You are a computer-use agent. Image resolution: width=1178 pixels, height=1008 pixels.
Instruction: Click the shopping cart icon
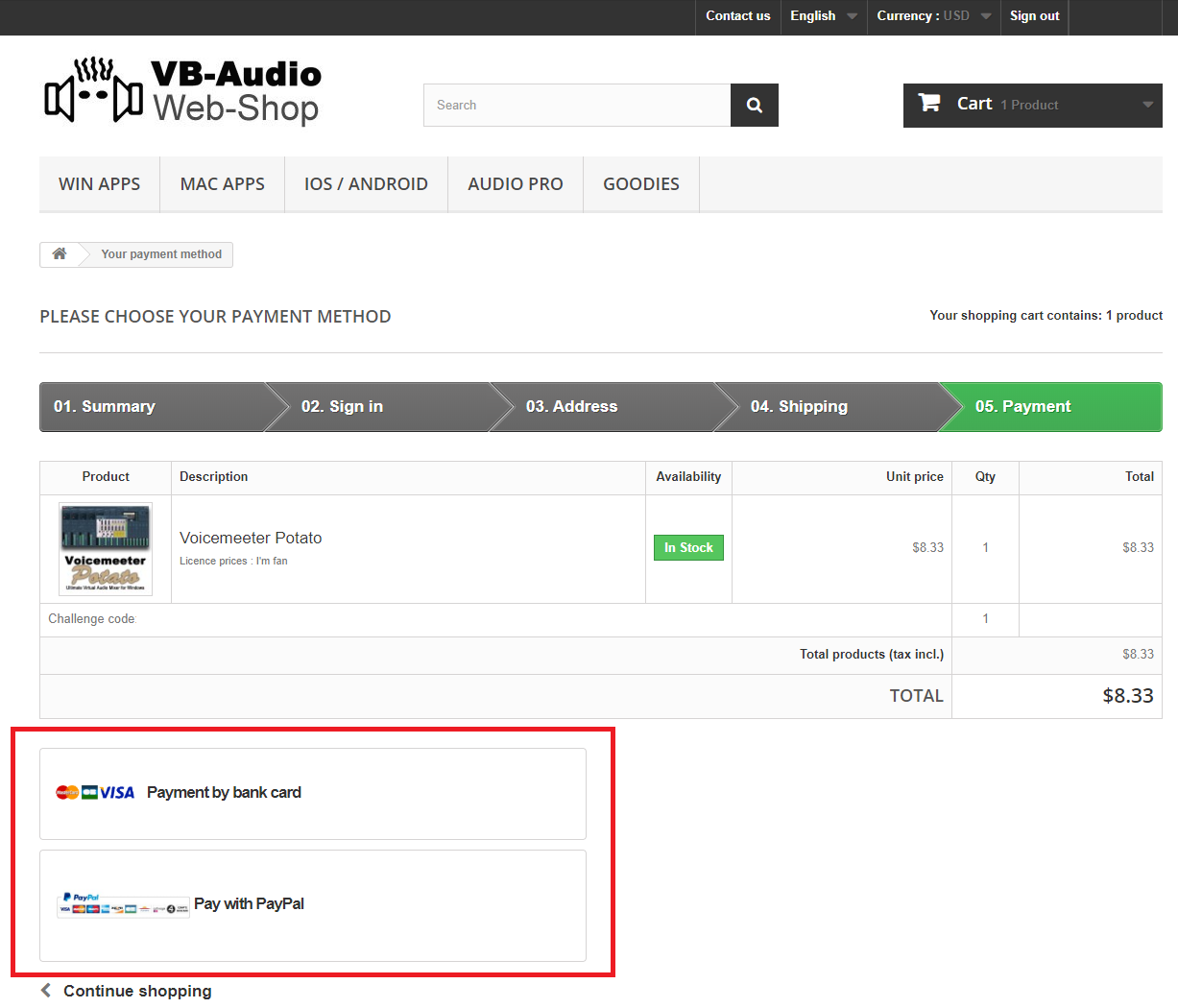(929, 103)
